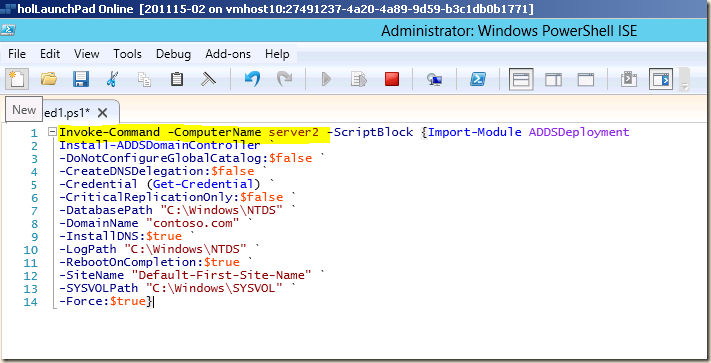Image resolution: width=711 pixels, height=363 pixels.
Task: Click server2 in line 1
Action: coord(293,132)
